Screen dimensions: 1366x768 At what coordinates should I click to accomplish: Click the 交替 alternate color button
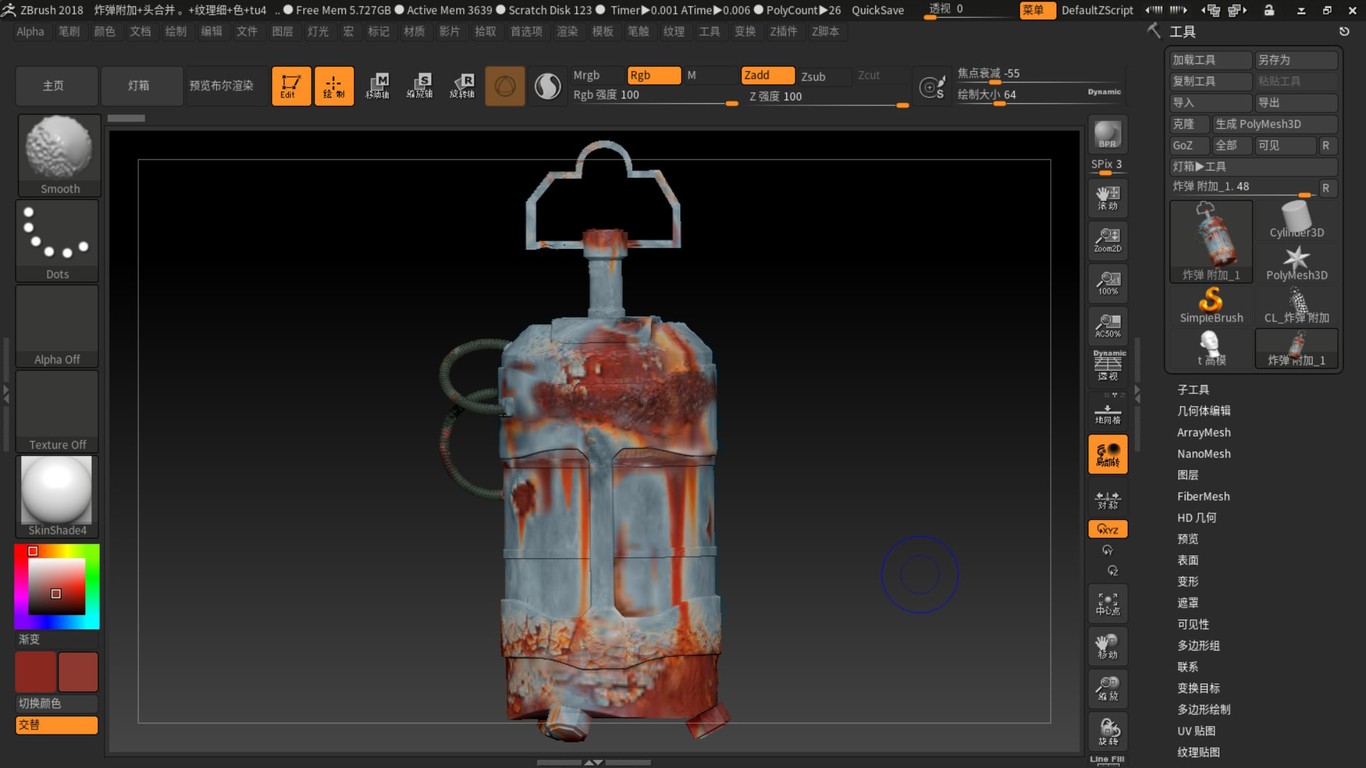point(57,725)
